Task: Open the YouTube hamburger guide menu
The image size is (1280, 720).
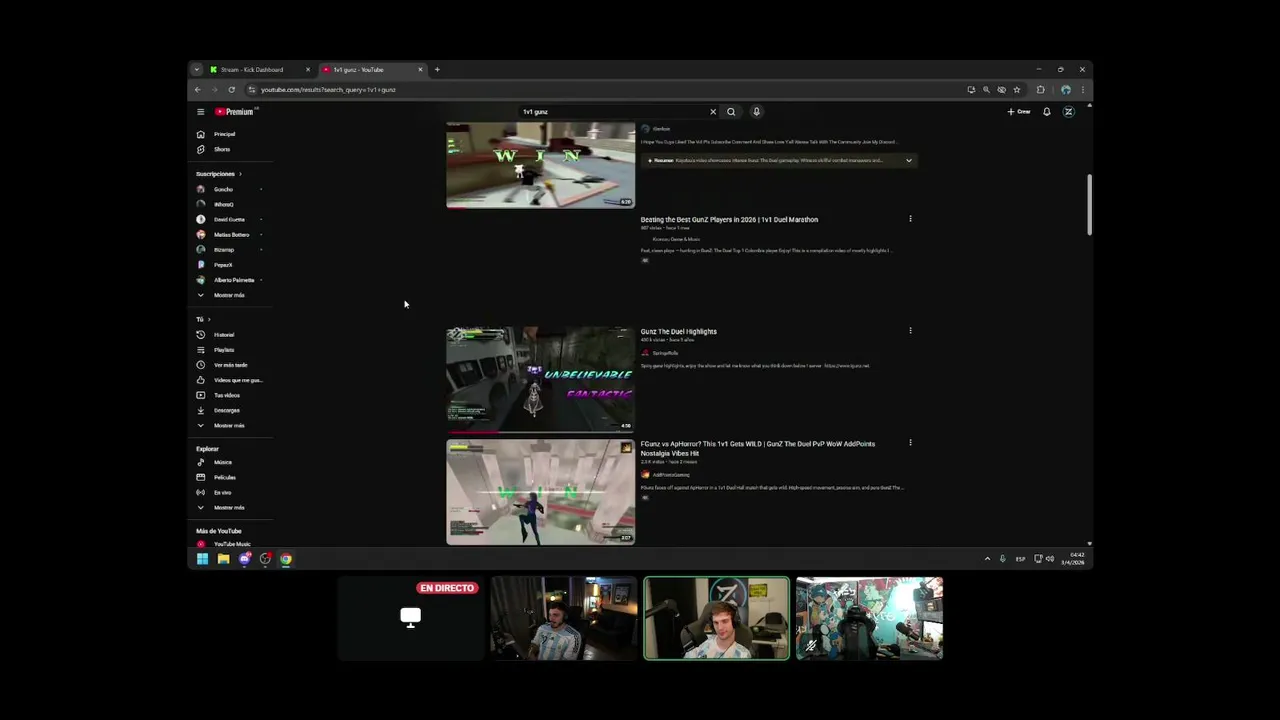Action: tap(200, 112)
